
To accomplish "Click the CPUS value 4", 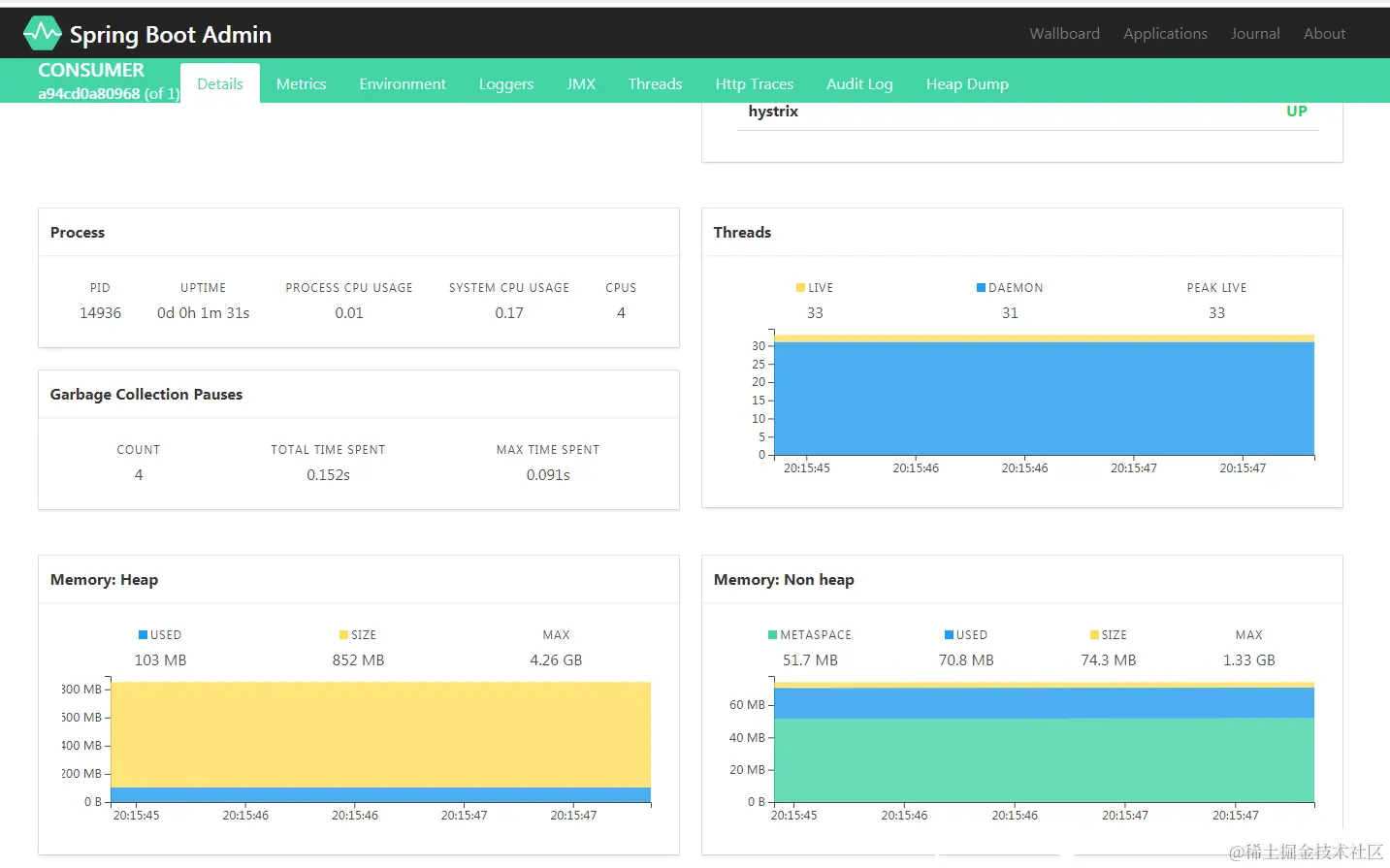I will coord(621,313).
